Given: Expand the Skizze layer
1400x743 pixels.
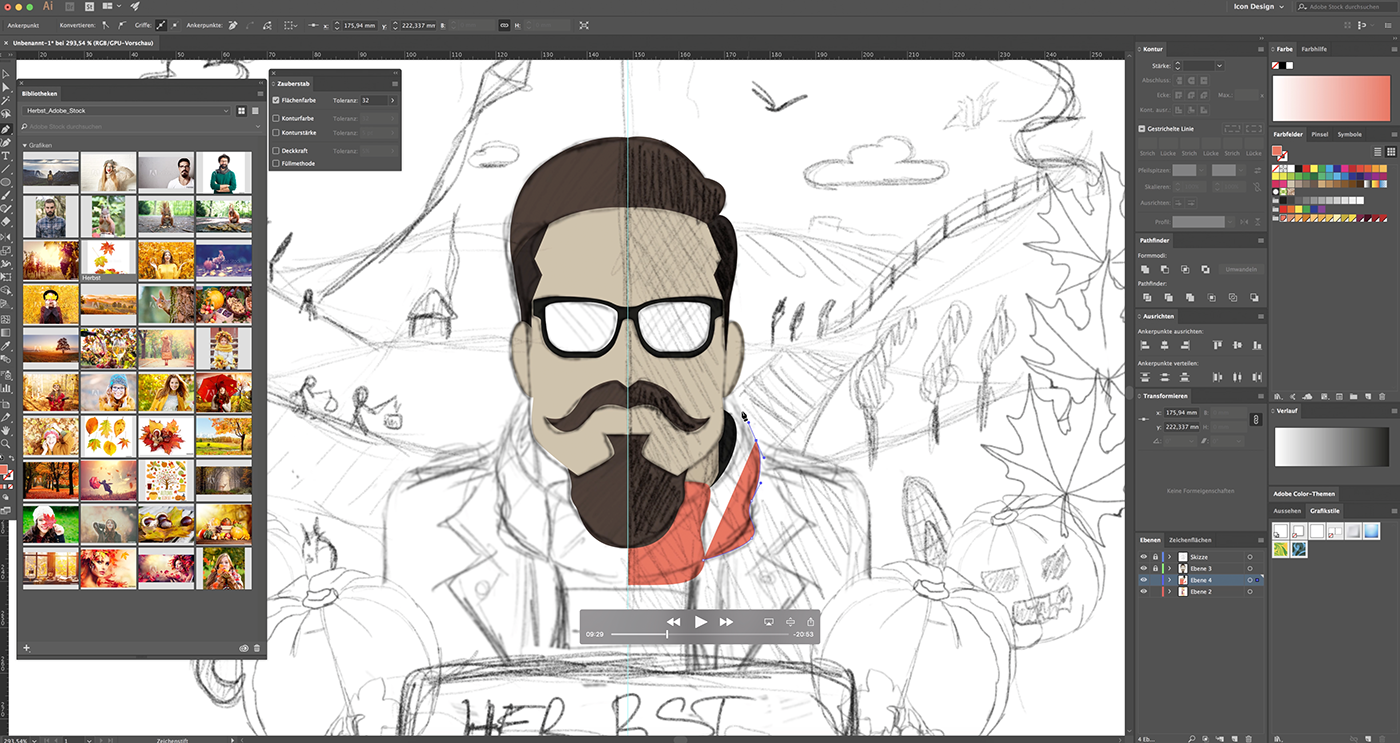Looking at the screenshot, I should tap(1169, 556).
